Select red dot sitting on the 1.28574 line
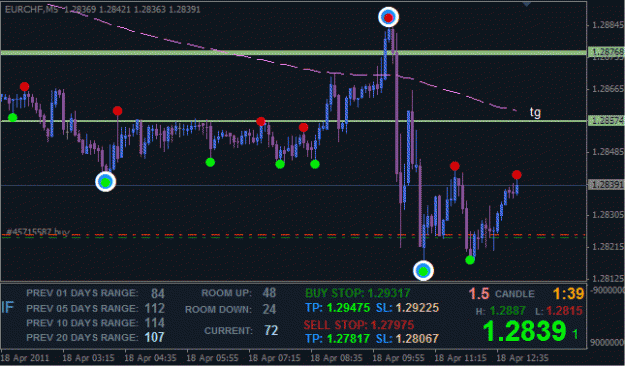This screenshot has height=366, width=625. 261,121
